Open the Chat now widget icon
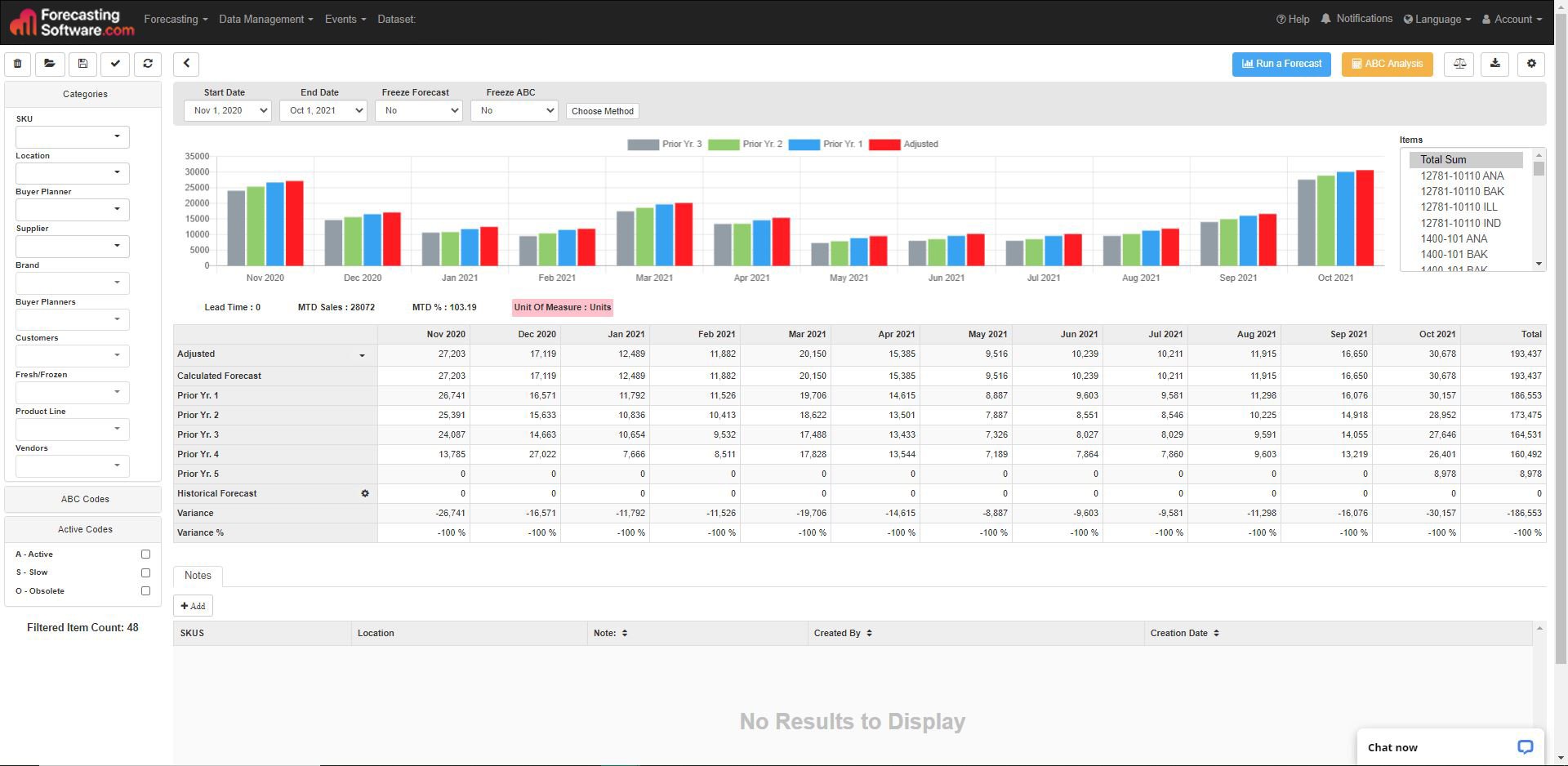1568x766 pixels. tap(1525, 747)
